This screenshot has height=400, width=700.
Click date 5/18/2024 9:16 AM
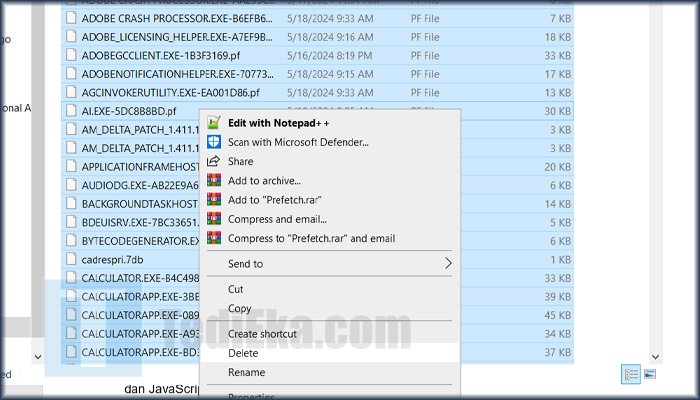pyautogui.click(x=330, y=37)
